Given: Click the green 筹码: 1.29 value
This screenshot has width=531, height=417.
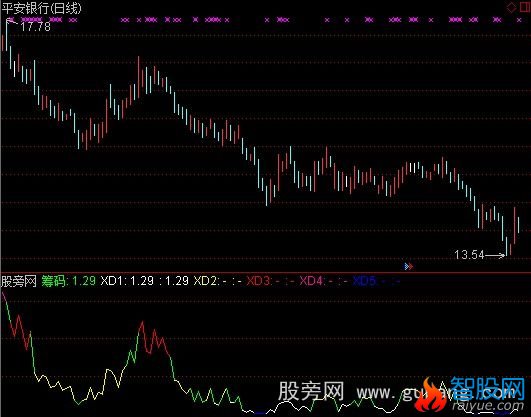Looking at the screenshot, I should pos(68,281).
